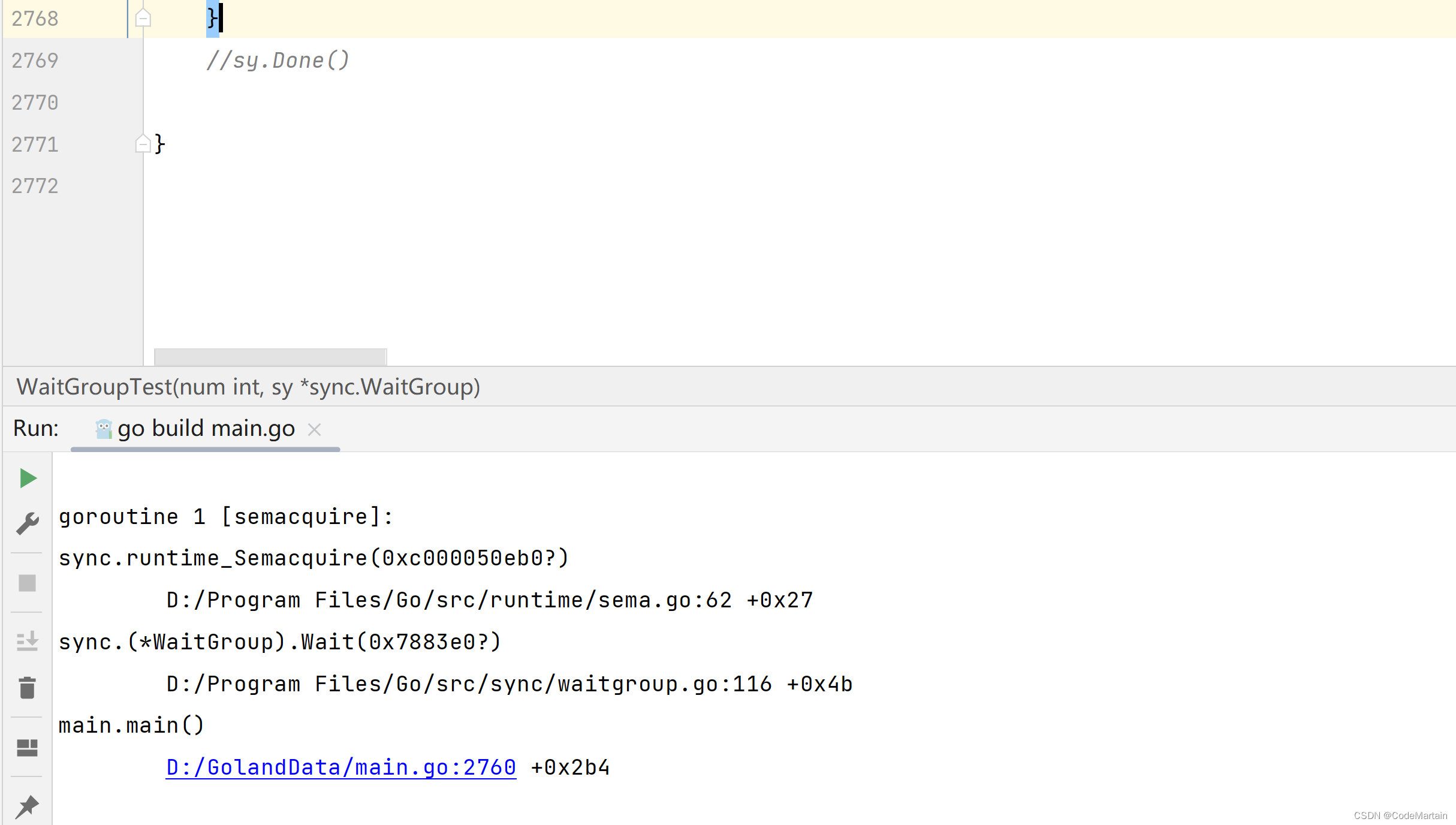Toggle scroll to end of output icon
Screen dimensions: 1456x825
coord(28,641)
